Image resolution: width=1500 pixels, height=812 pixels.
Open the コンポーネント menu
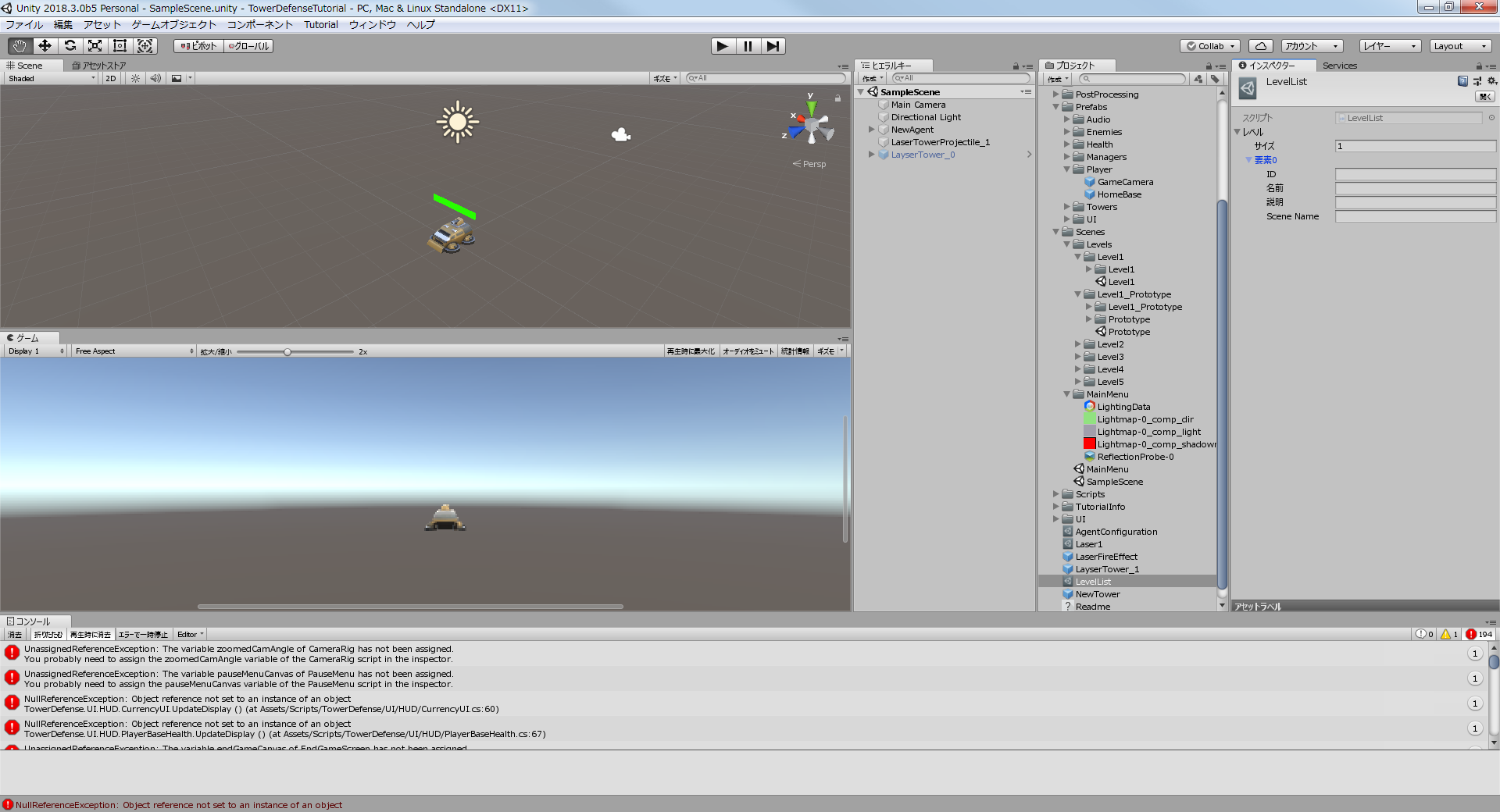260,25
